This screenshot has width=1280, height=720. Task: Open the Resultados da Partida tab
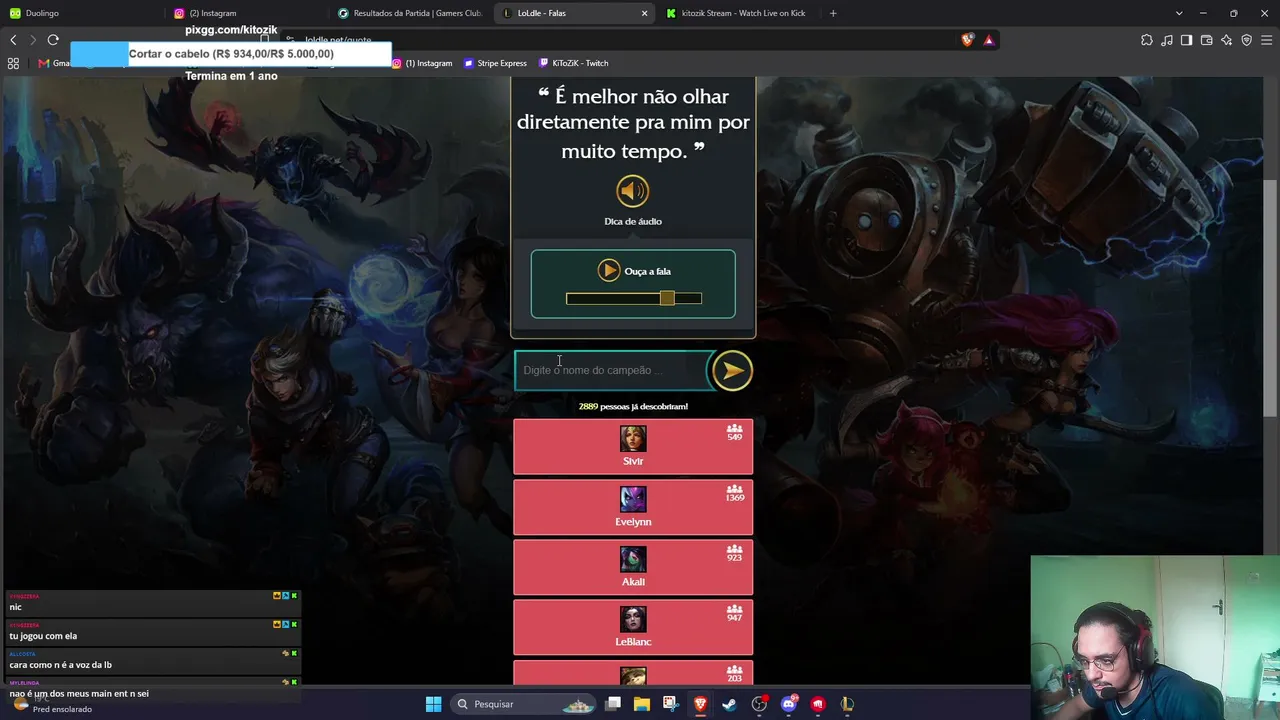410,13
